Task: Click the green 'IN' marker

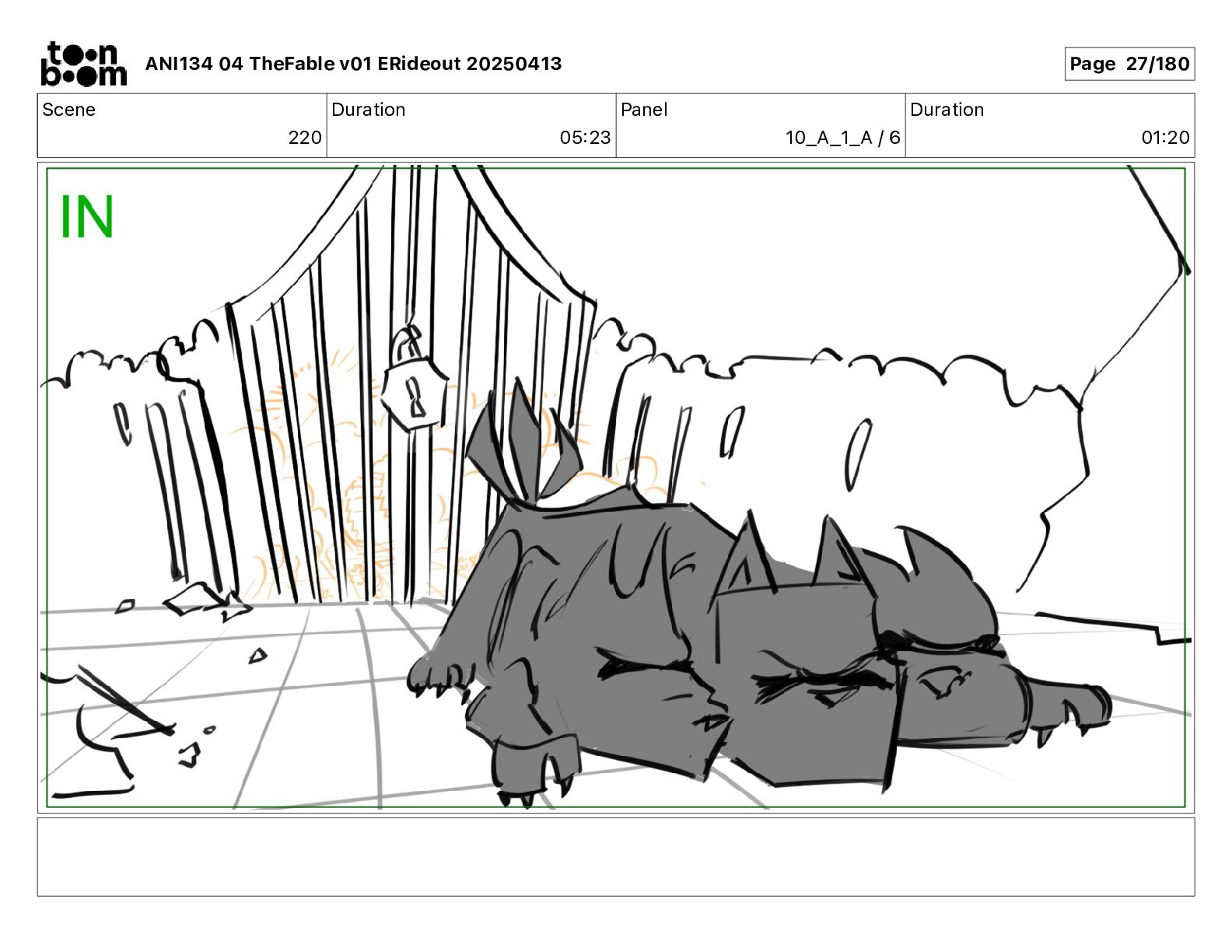Action: [87, 217]
